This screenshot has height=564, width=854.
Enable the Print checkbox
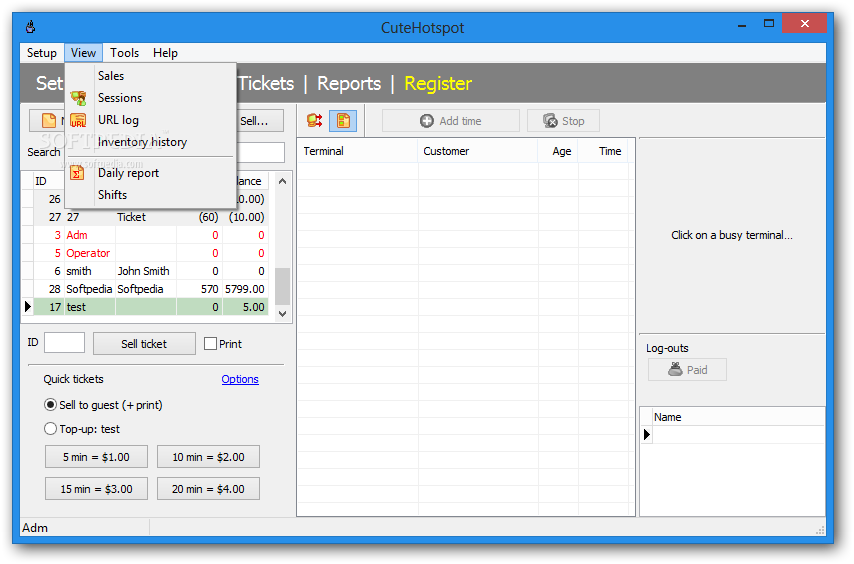[x=210, y=344]
